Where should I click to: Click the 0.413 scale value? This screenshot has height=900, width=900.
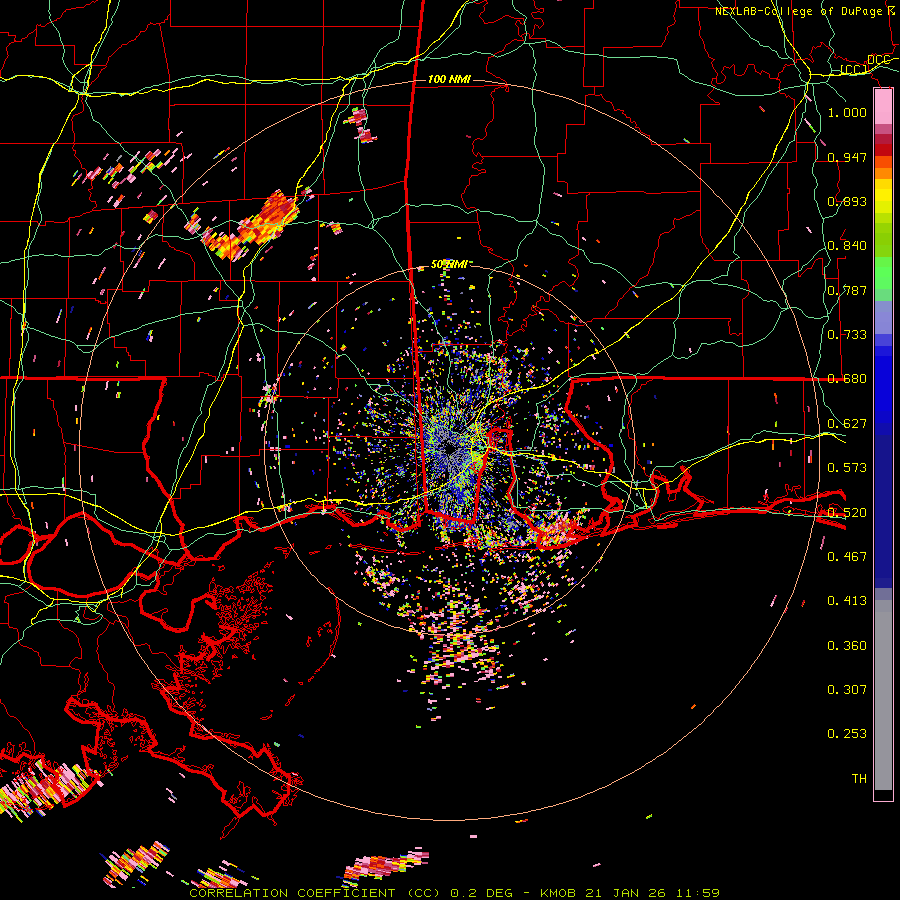point(847,601)
